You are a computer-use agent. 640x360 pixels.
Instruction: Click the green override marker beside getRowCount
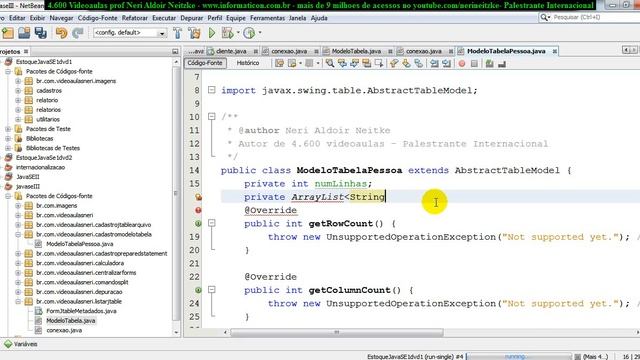[x=198, y=223]
